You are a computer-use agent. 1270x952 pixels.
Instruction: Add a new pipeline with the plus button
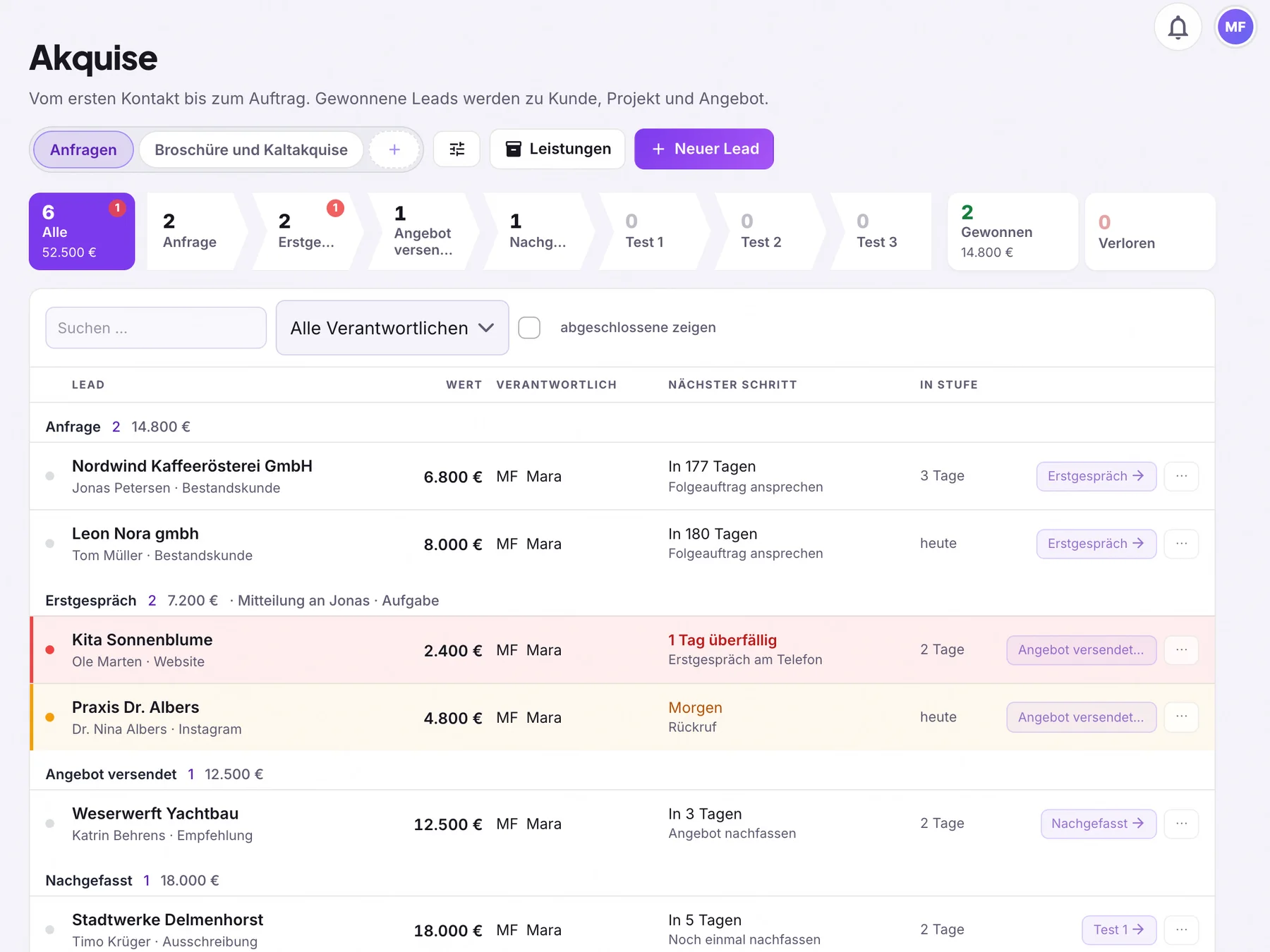pyautogui.click(x=394, y=149)
